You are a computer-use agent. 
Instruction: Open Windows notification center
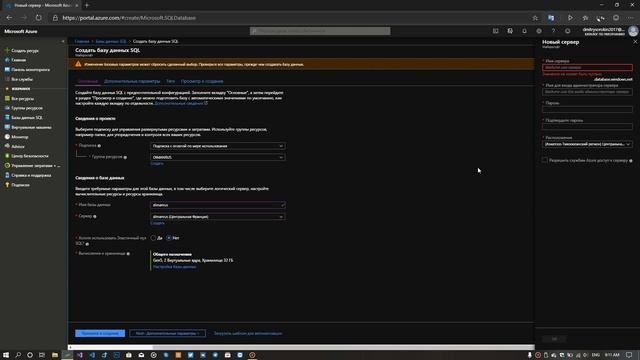tap(629, 355)
